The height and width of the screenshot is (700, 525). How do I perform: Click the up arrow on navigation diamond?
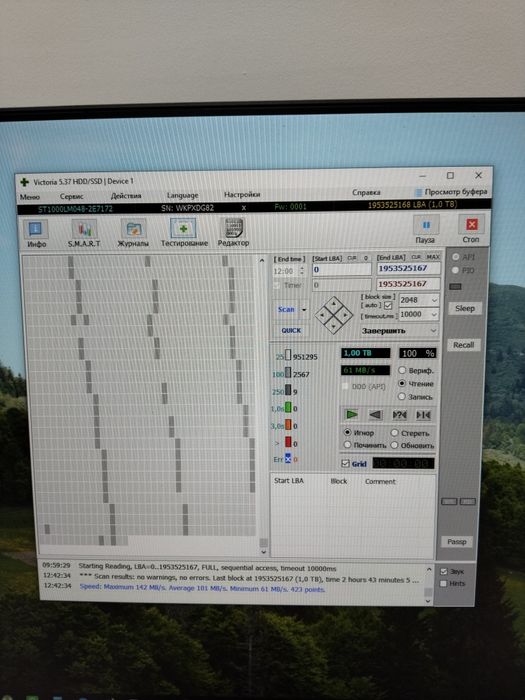tap(333, 304)
